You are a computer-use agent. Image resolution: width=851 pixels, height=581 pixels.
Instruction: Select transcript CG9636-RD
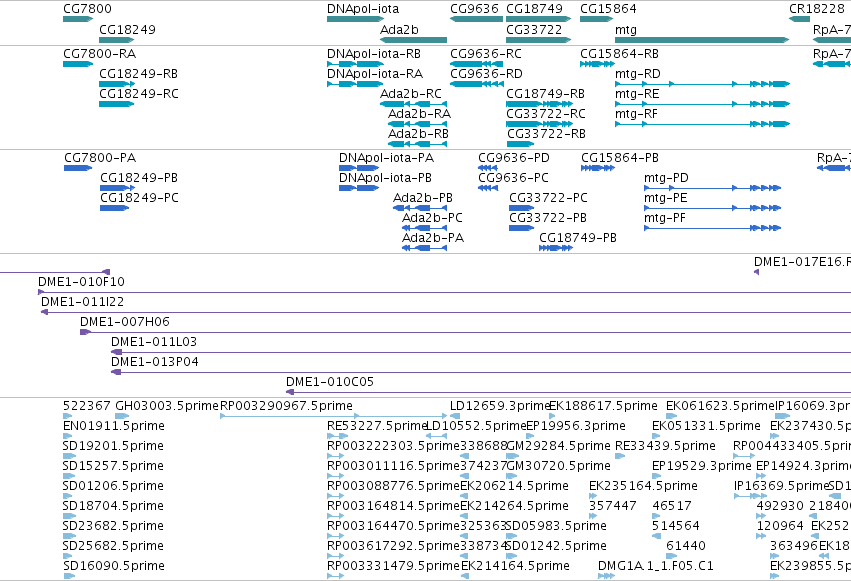click(486, 74)
